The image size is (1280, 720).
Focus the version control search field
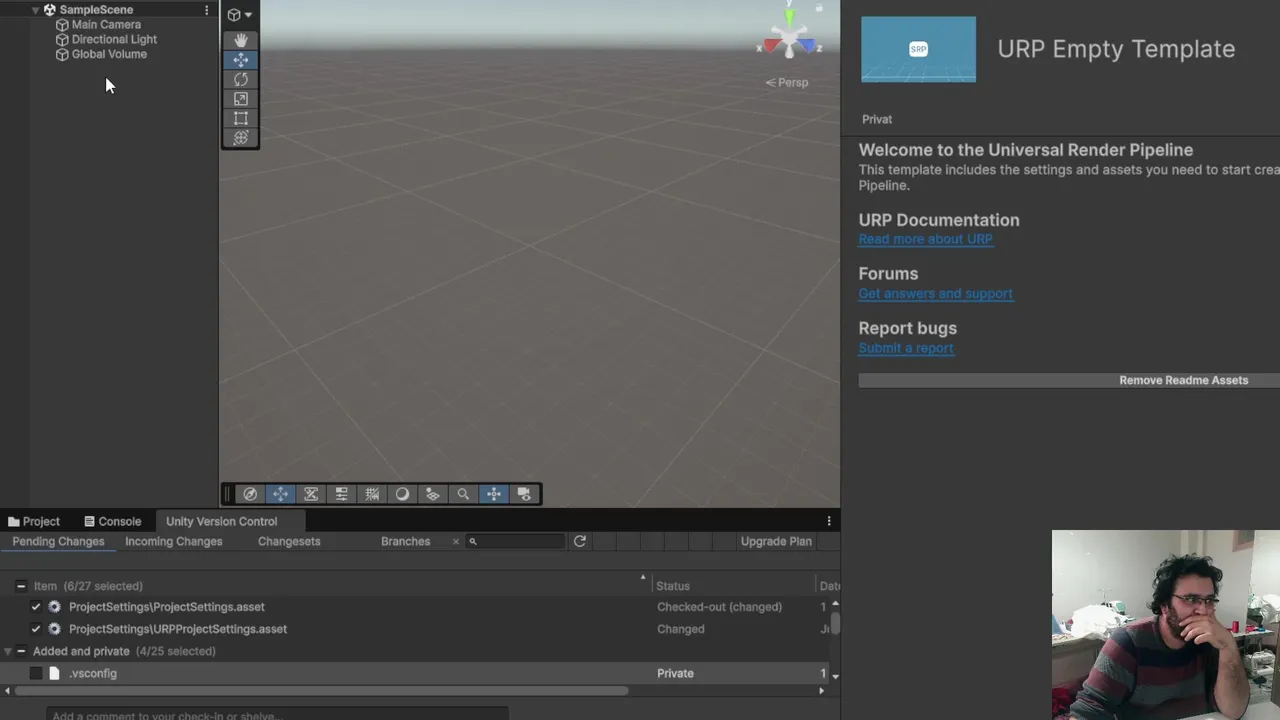pos(515,541)
